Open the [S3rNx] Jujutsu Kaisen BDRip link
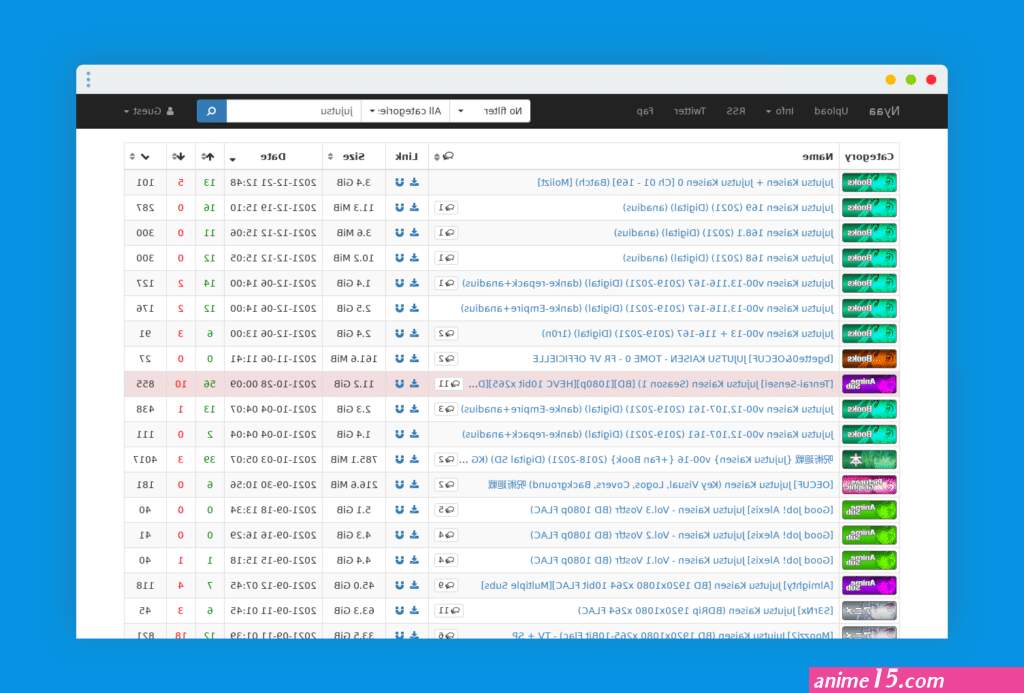The height and width of the screenshot is (693, 1024). pos(706,611)
